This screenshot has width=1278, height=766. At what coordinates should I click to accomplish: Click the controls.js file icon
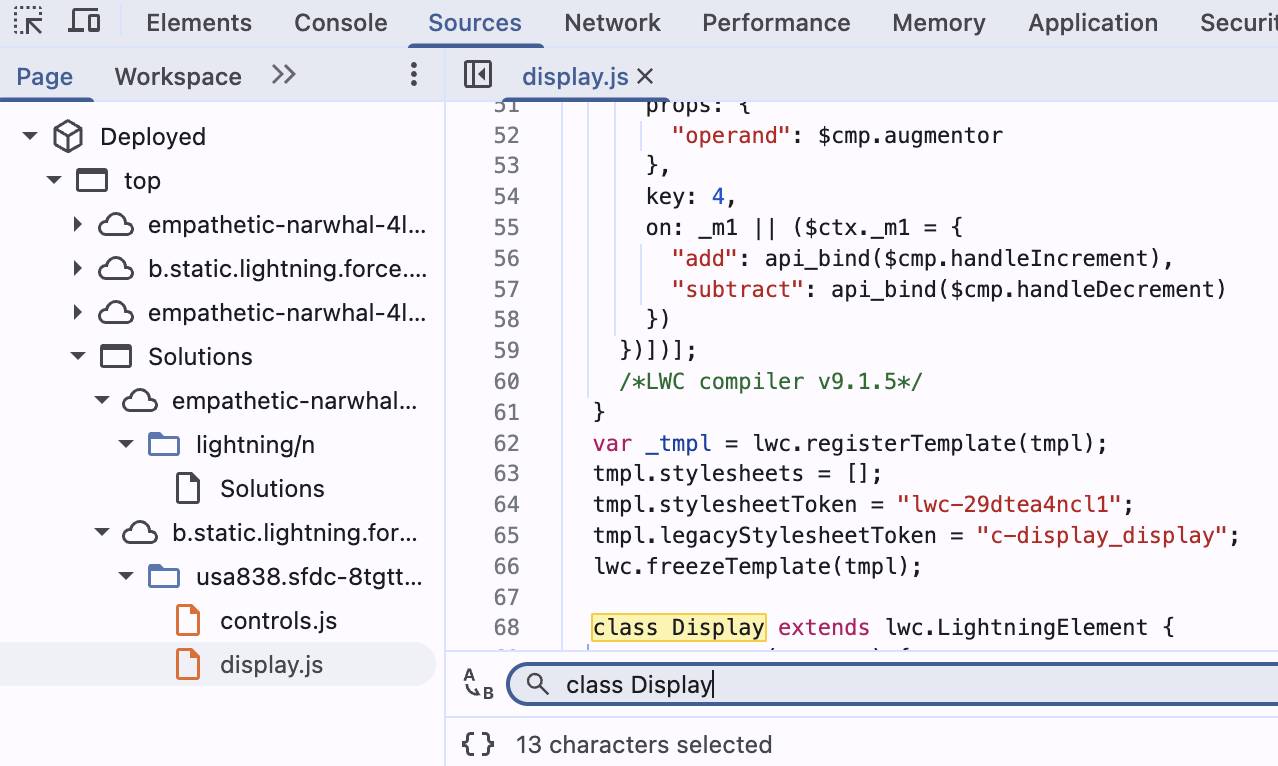point(188,620)
